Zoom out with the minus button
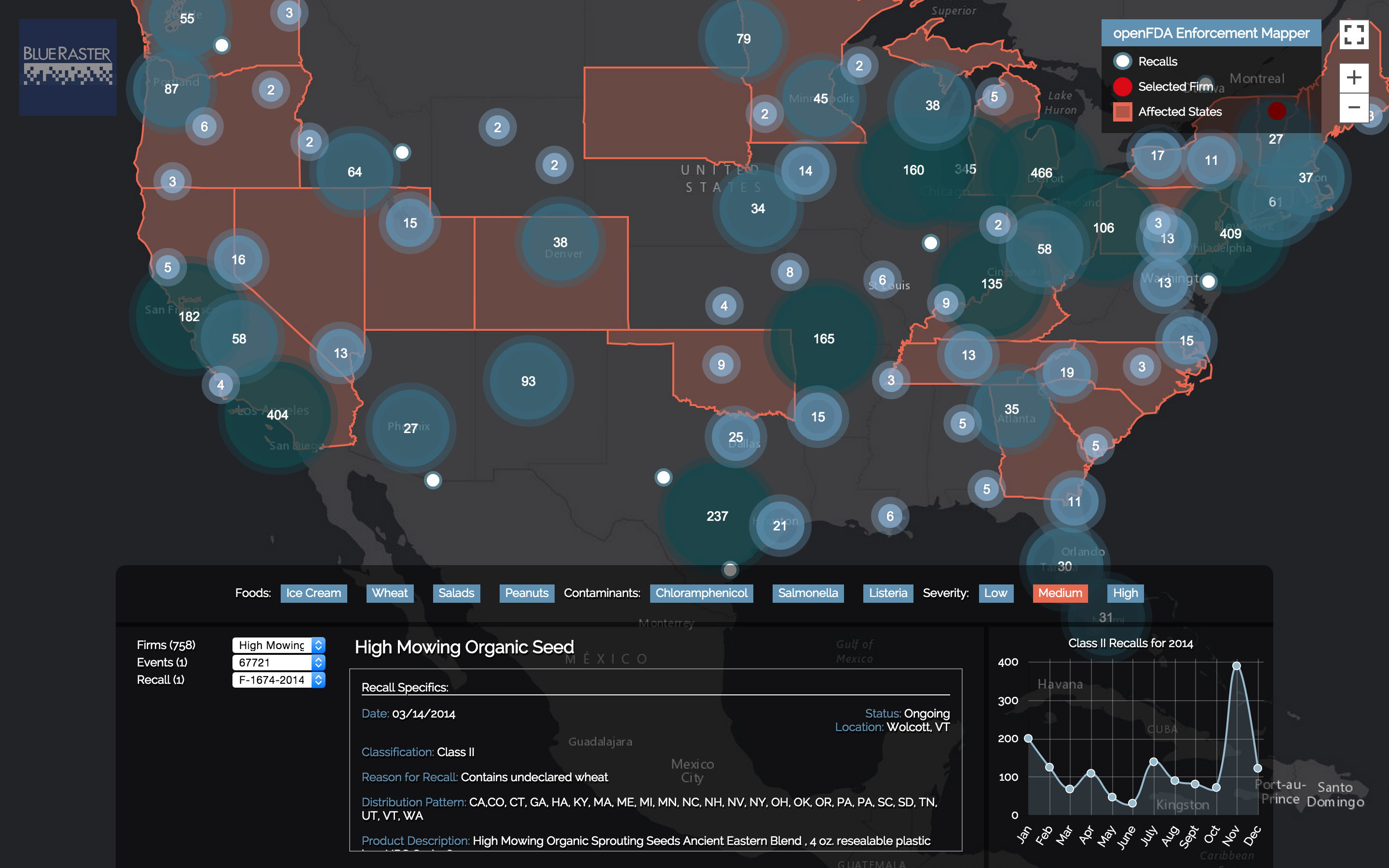The height and width of the screenshot is (868, 1389). (1353, 108)
